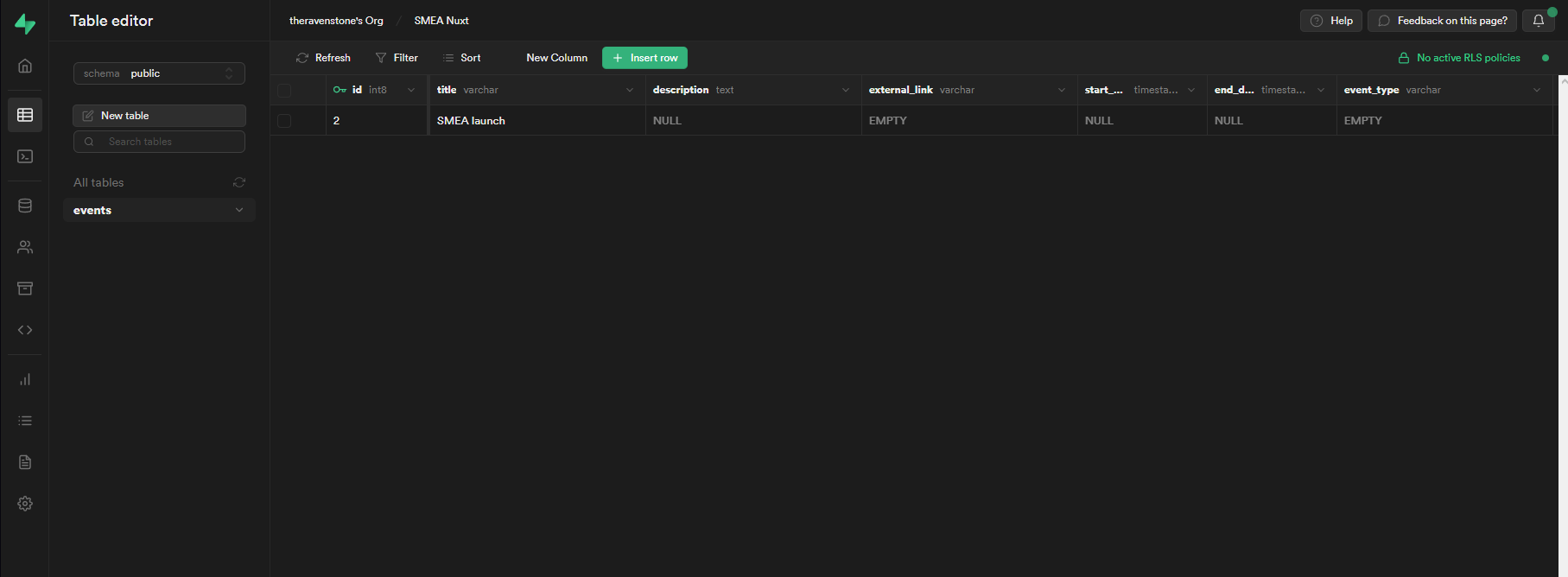Image resolution: width=1568 pixels, height=577 pixels.
Task: Open the title column menu chevron
Action: (630, 90)
